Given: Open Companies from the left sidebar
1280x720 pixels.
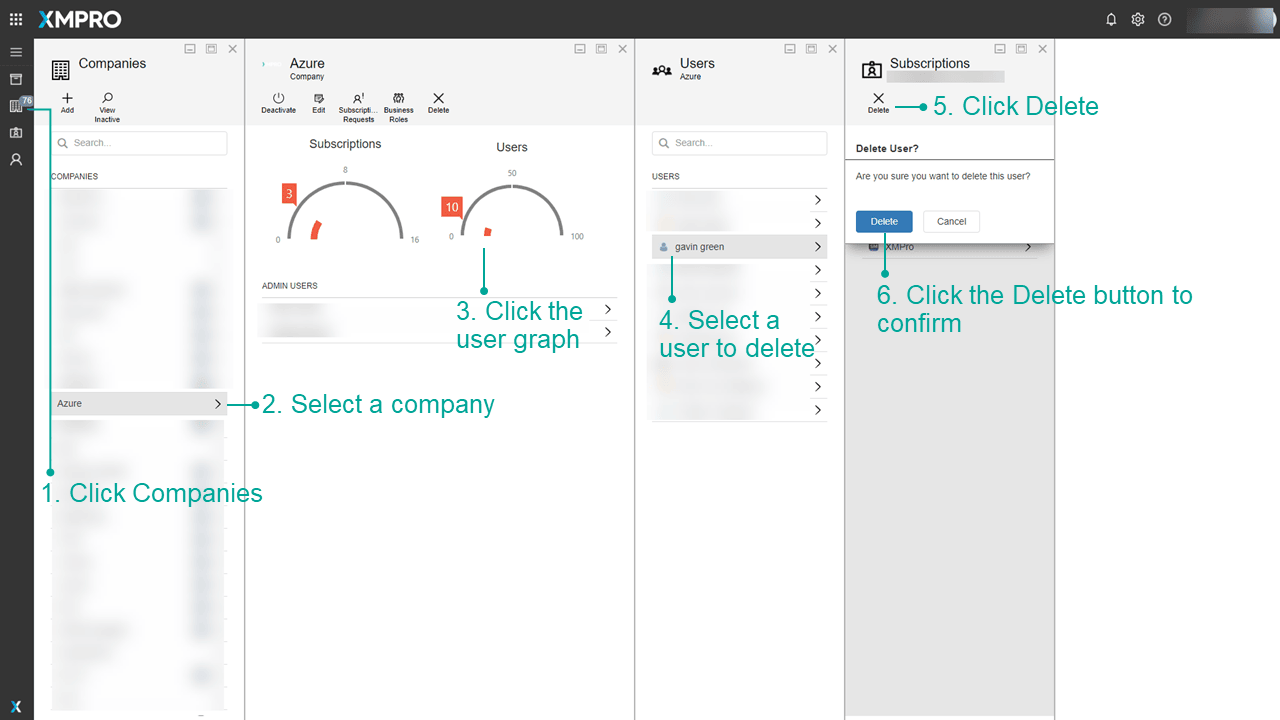Looking at the screenshot, I should (x=16, y=106).
